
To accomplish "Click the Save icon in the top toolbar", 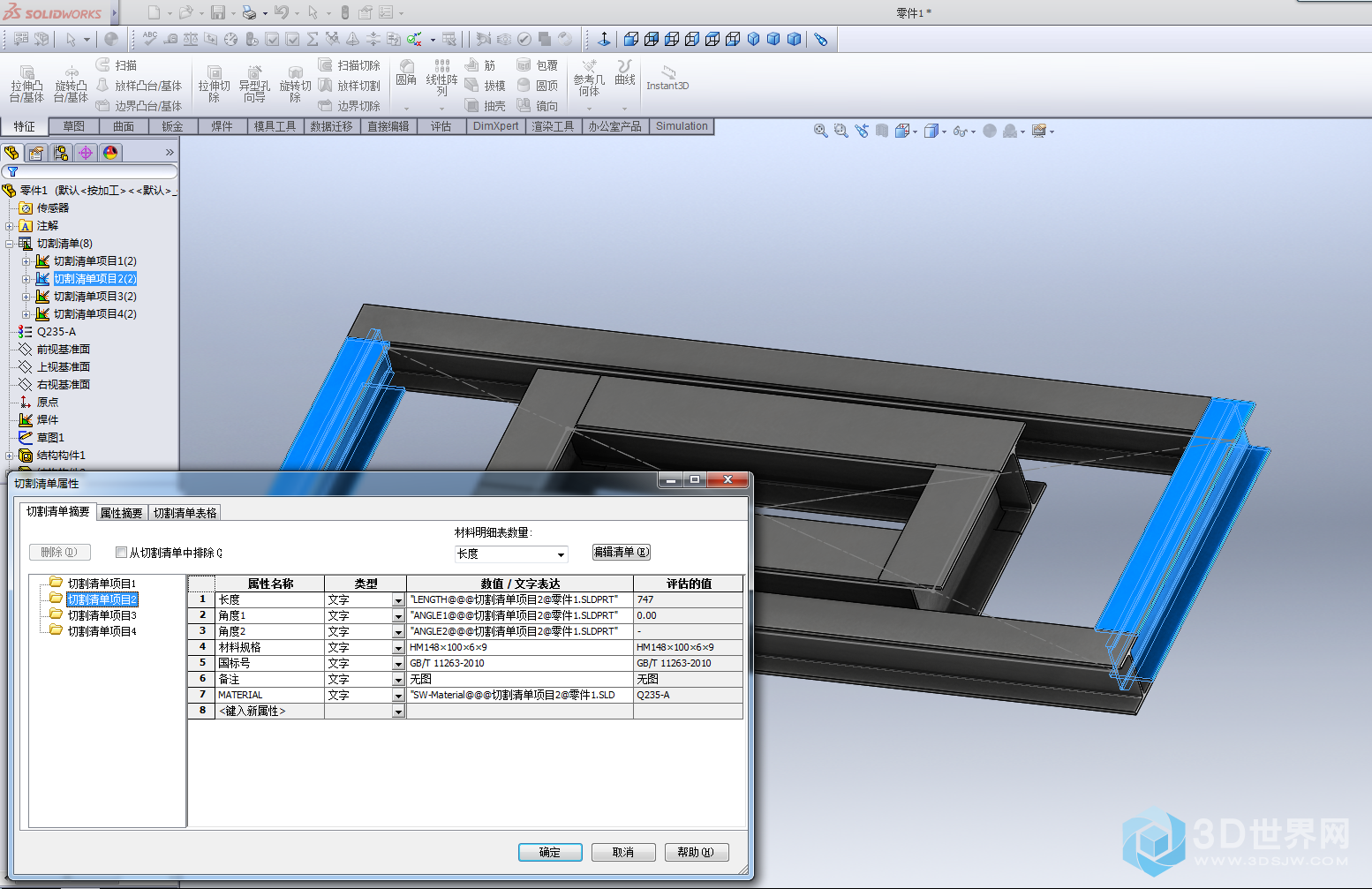I will click(x=218, y=12).
